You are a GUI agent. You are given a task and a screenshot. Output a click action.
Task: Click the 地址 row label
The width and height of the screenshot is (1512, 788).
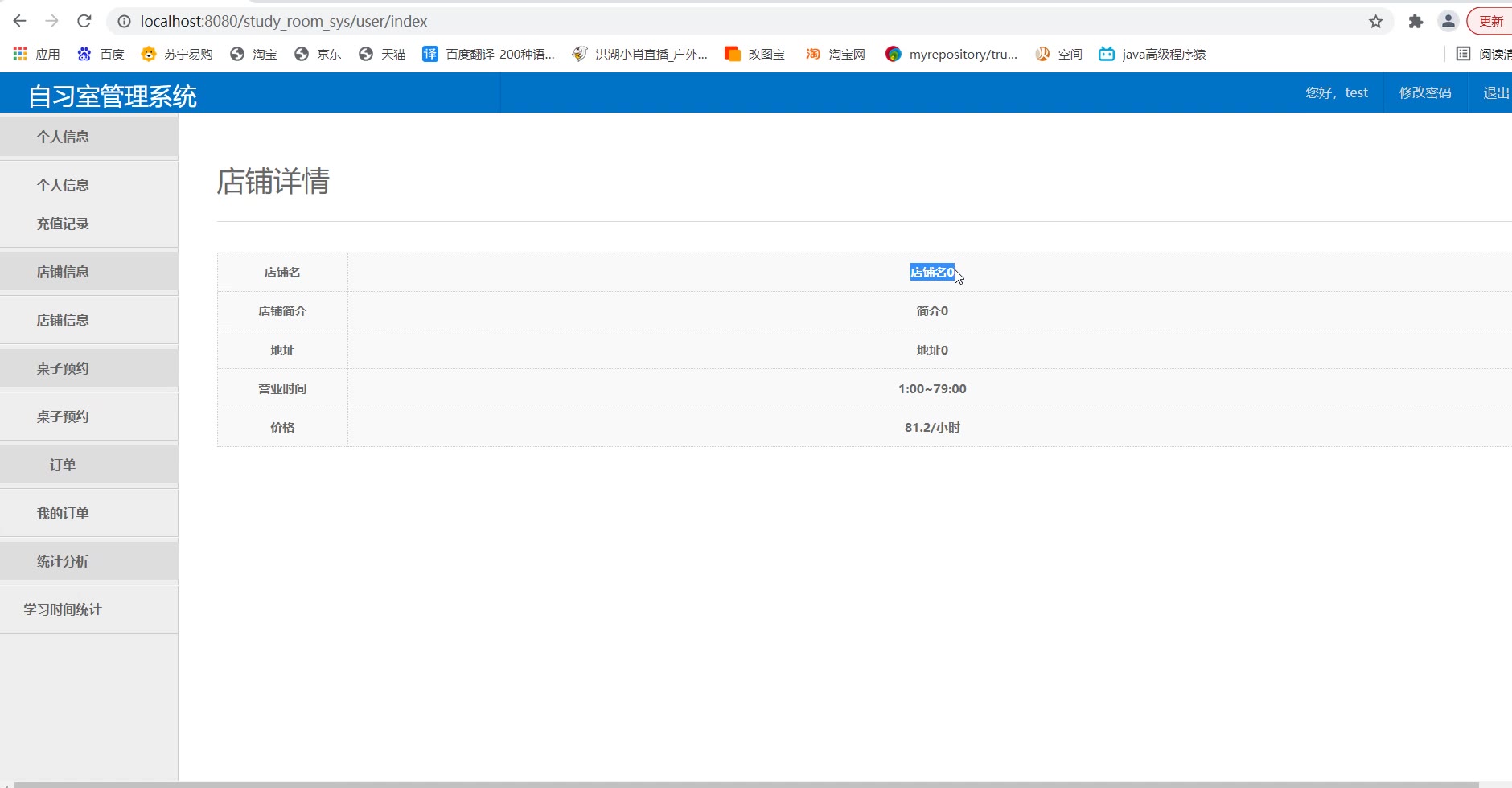point(282,351)
